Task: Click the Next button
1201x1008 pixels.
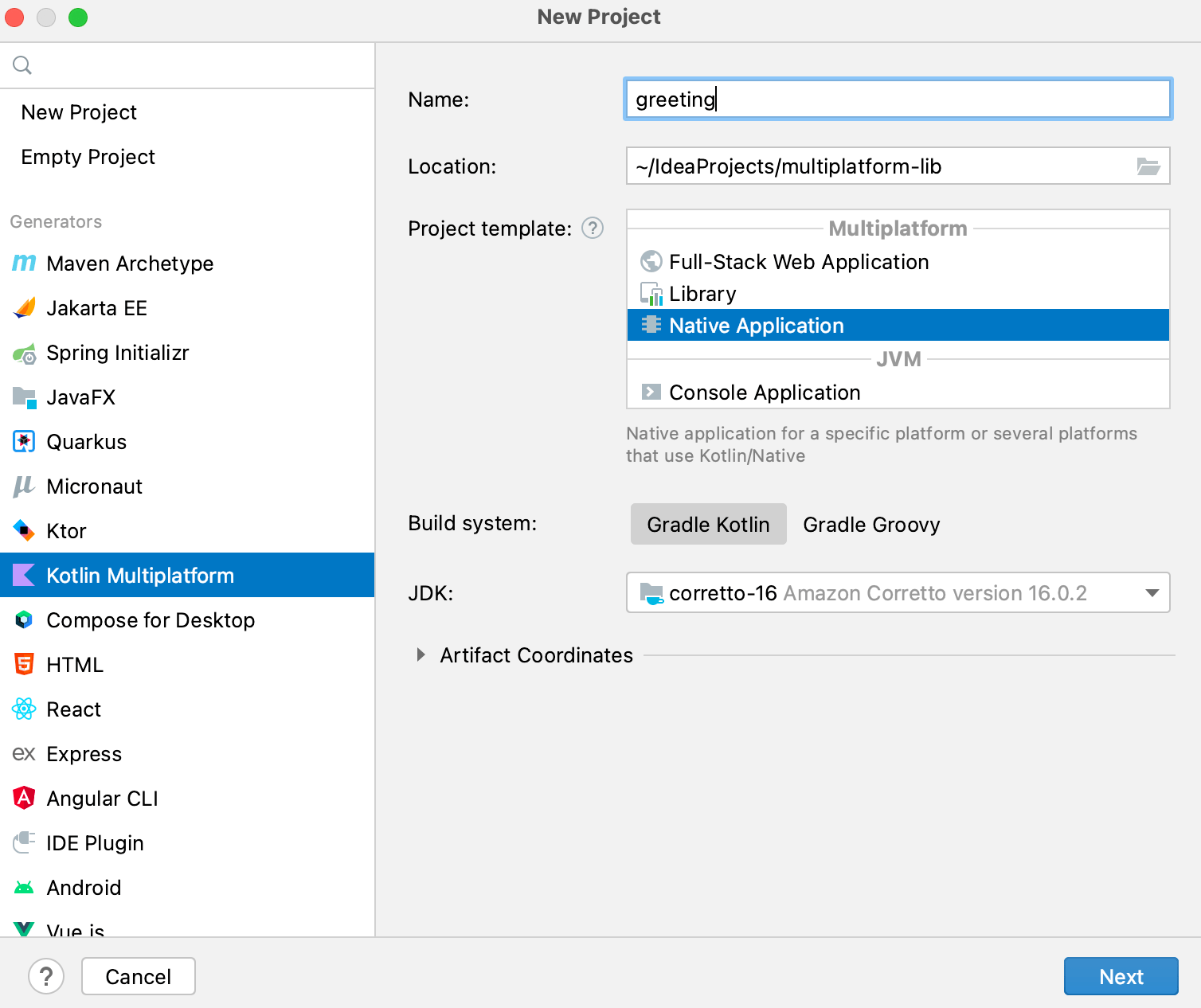Action: click(x=1121, y=976)
